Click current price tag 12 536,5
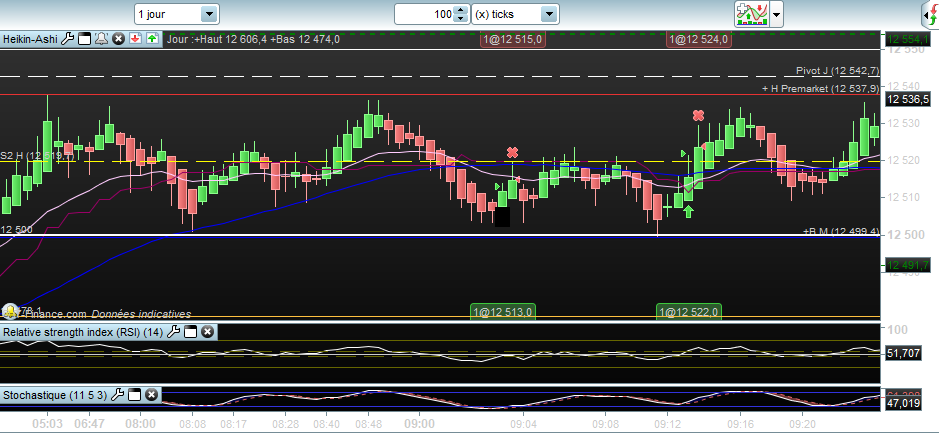This screenshot has width=939, height=433. tap(908, 99)
